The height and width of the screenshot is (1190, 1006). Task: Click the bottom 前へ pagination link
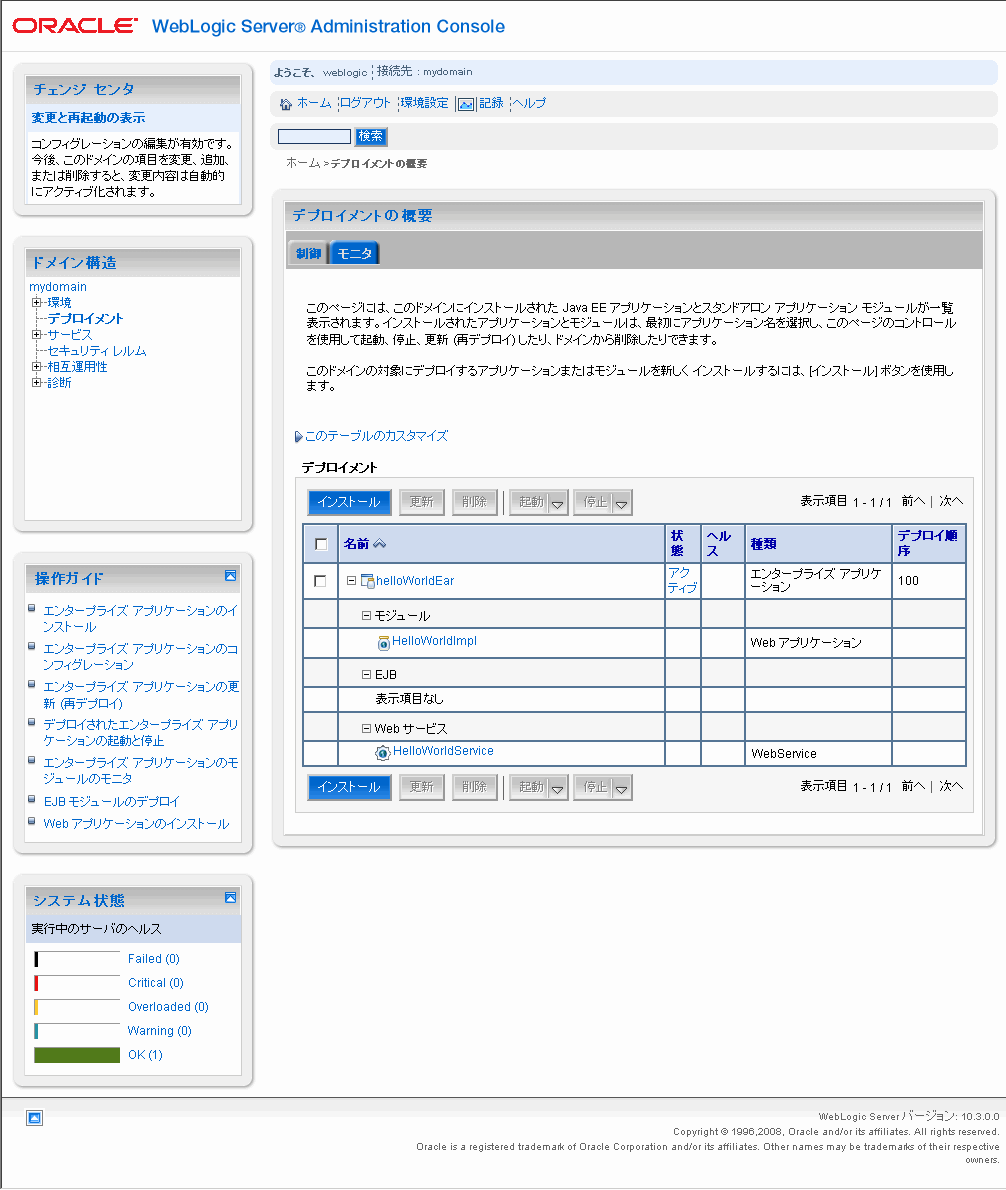tap(913, 787)
